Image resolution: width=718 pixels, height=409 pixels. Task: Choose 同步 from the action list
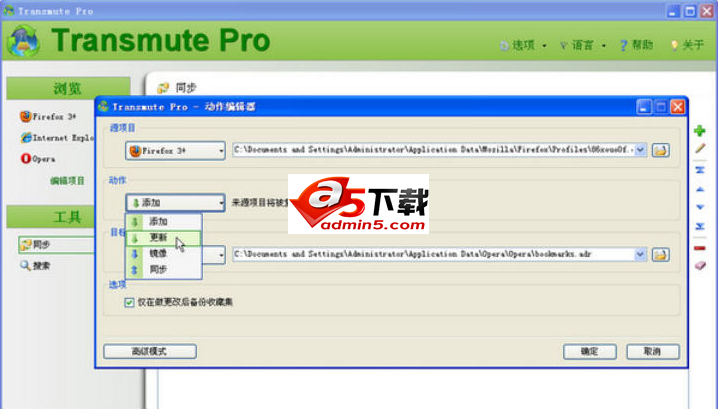pyautogui.click(x=163, y=270)
